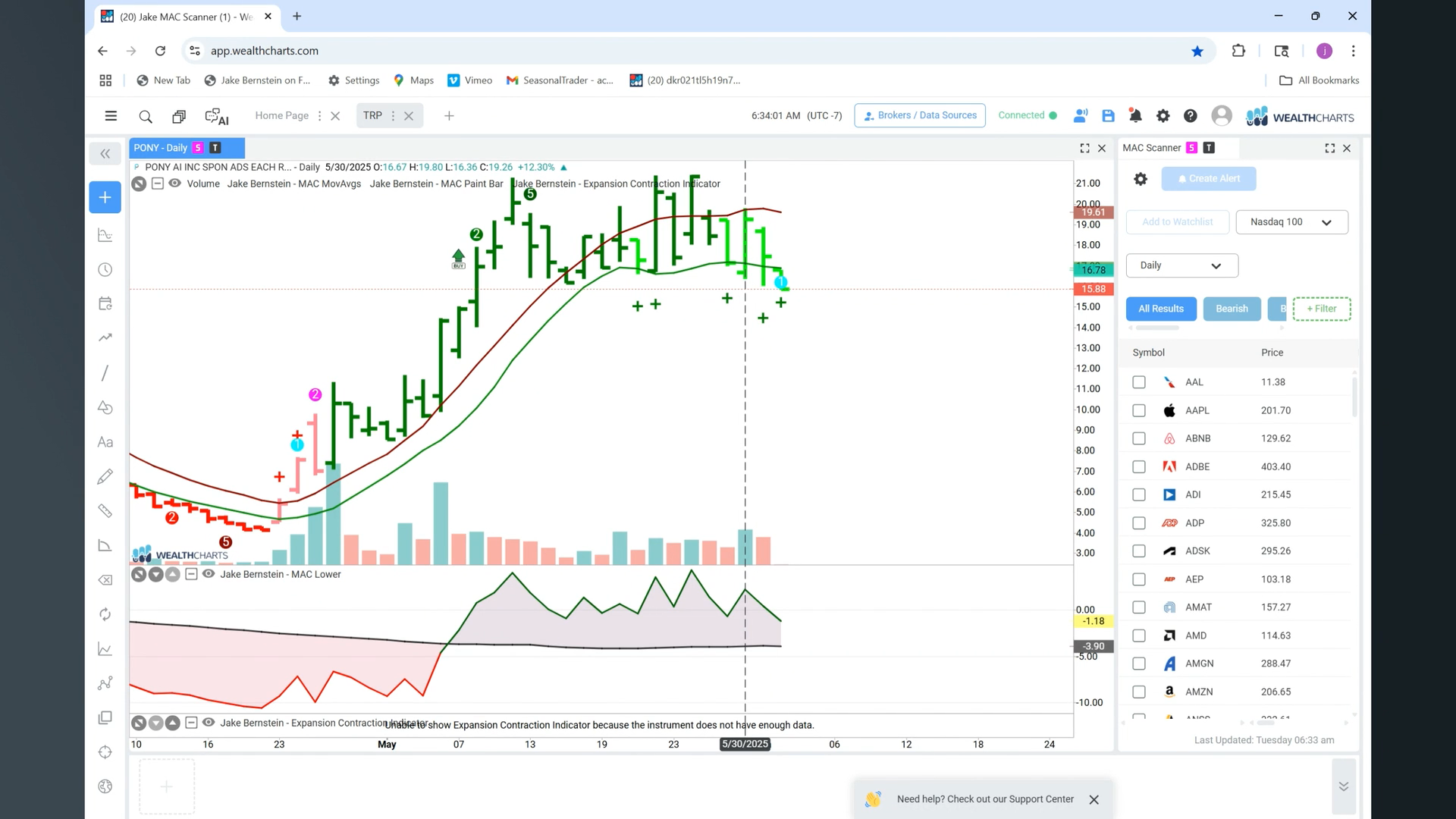This screenshot has width=1456, height=819.
Task: Tick the AAL checkbox
Action: coord(1138,382)
